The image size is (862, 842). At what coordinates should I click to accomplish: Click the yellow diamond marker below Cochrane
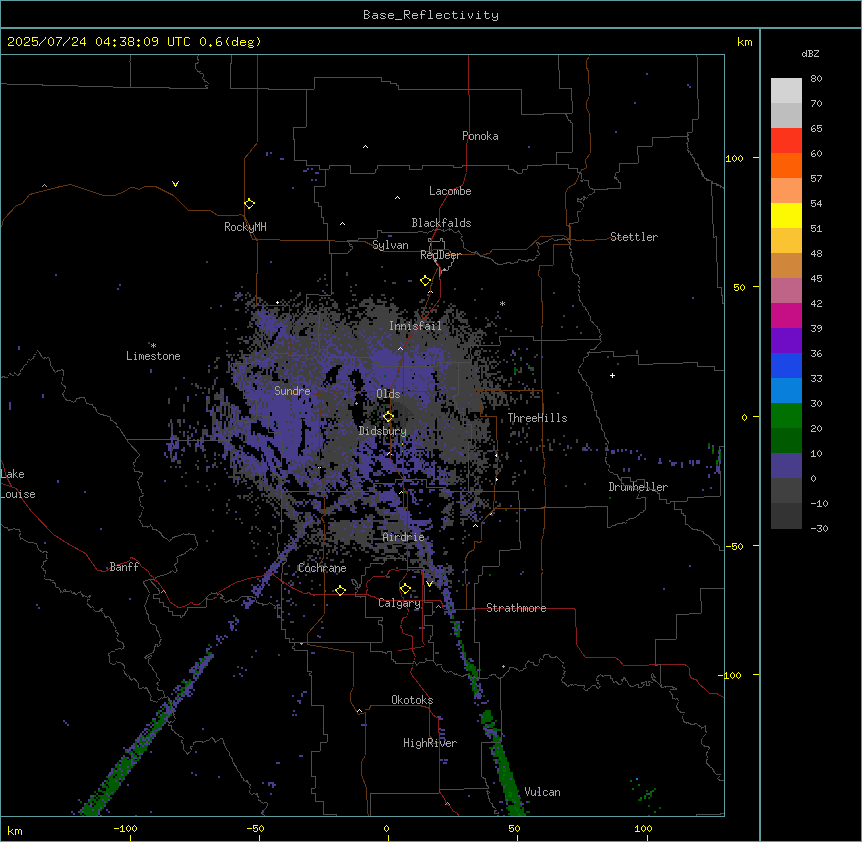tap(340, 590)
